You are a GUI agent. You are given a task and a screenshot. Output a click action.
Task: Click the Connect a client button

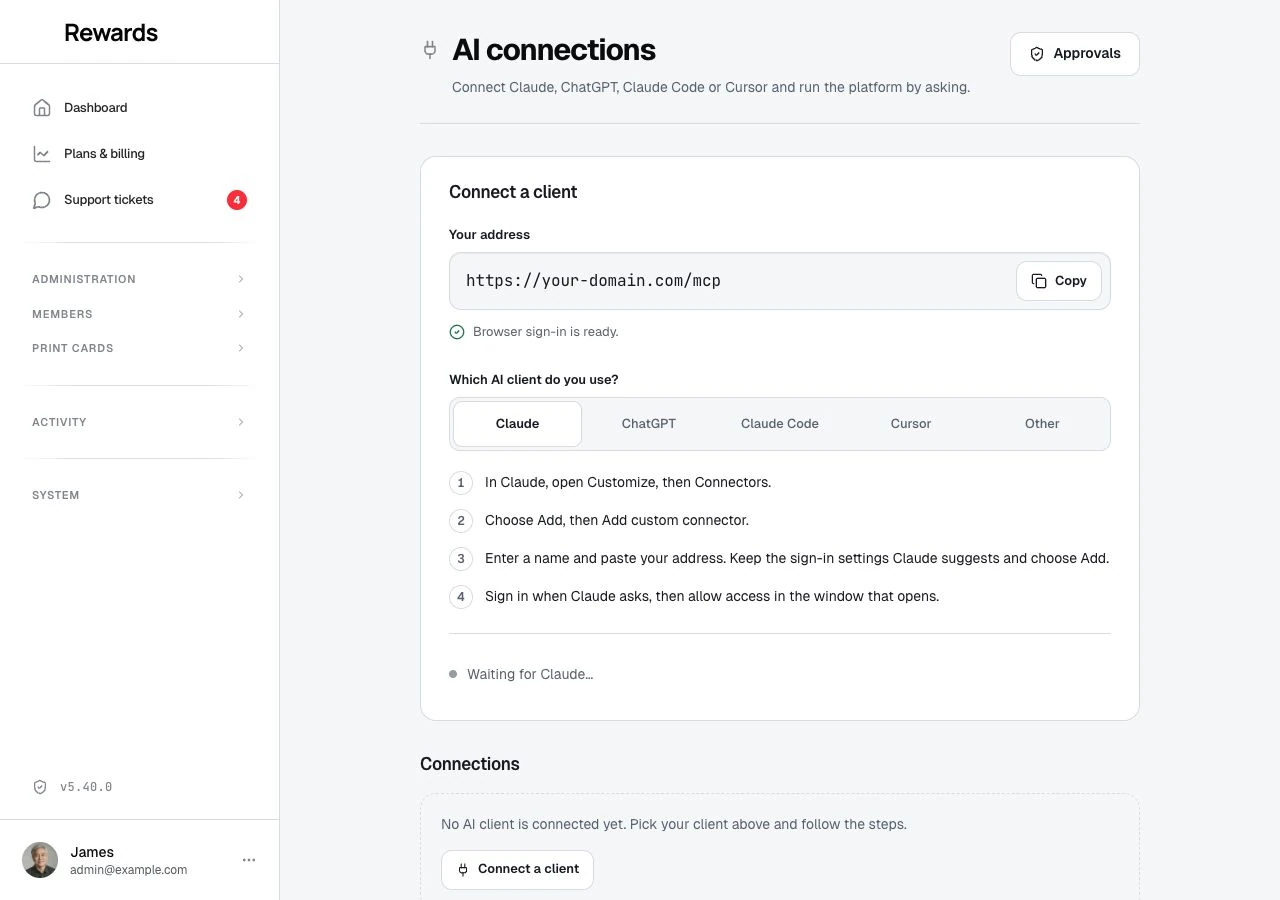517,870
